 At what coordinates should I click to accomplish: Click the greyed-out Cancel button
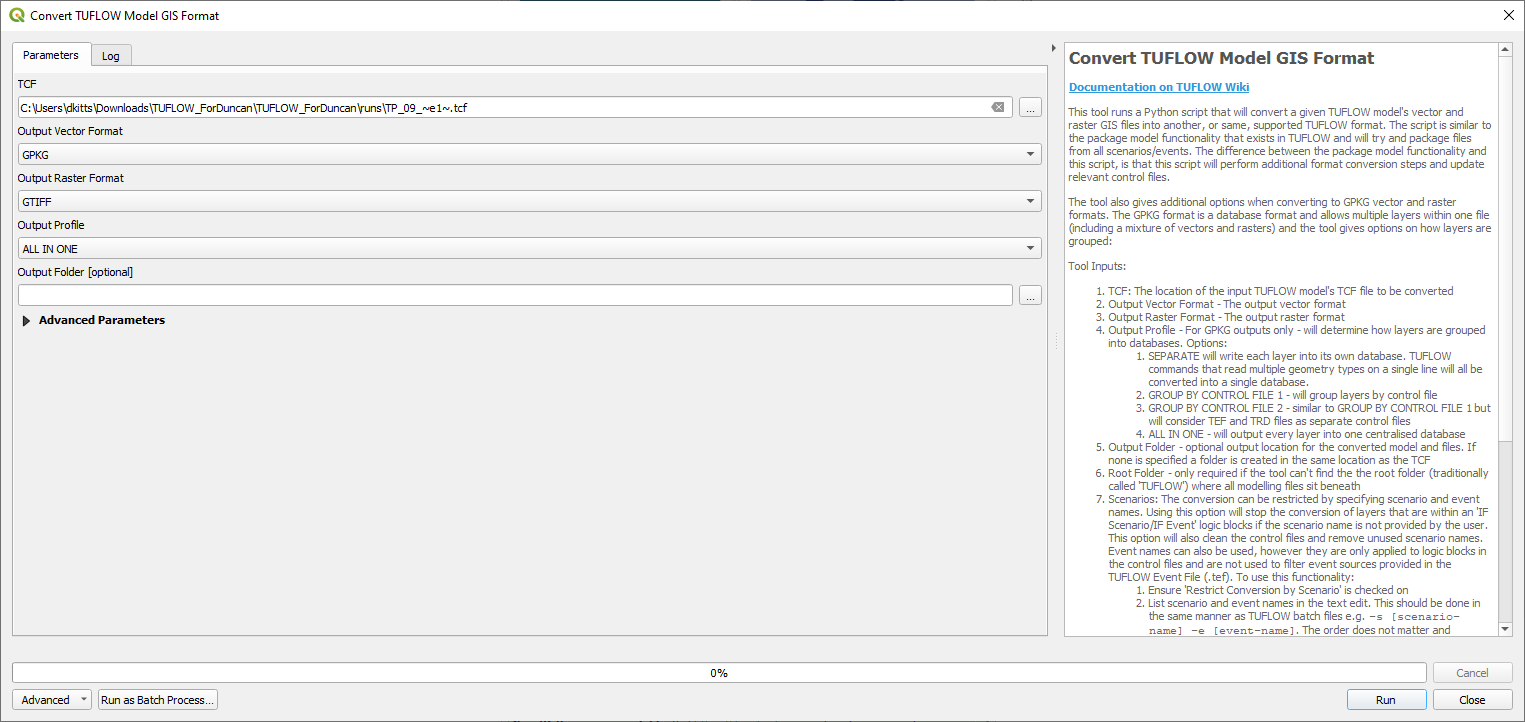(x=1472, y=673)
